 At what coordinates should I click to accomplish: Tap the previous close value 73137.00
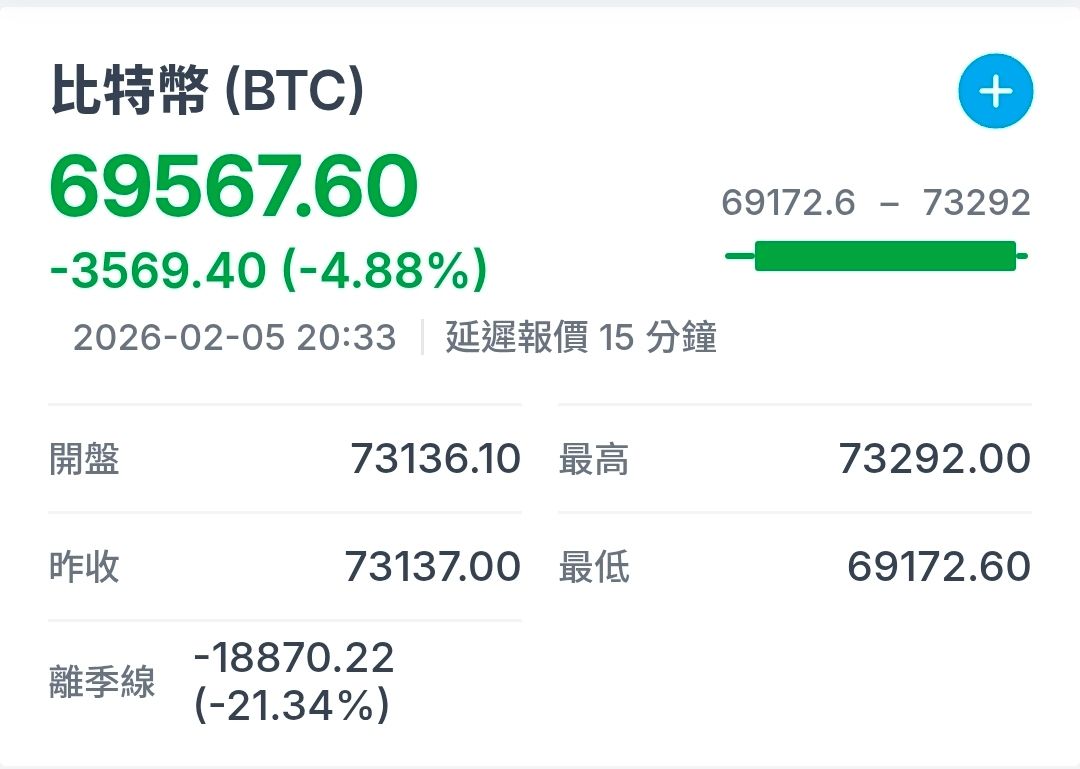click(433, 567)
